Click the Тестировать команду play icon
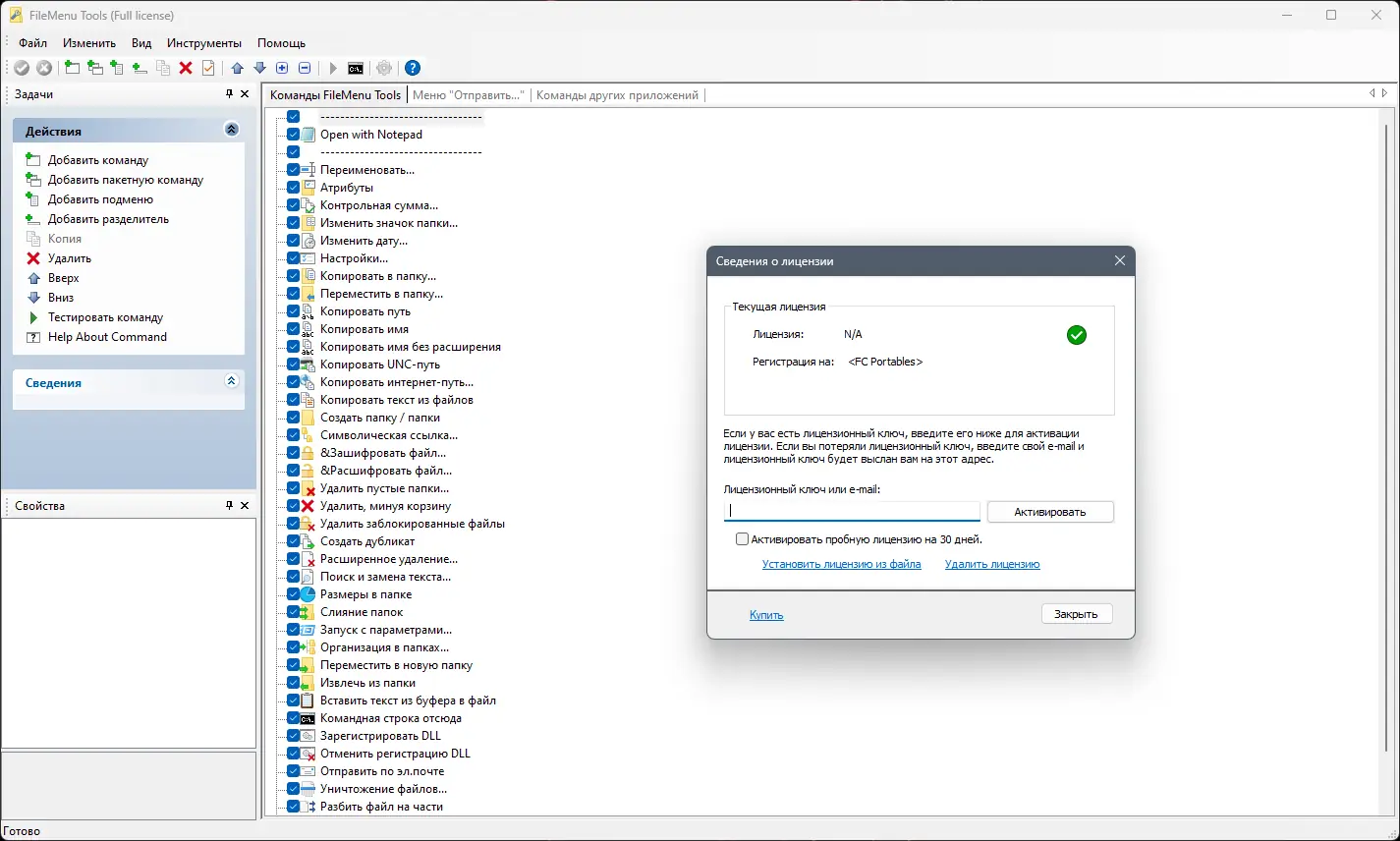Viewport: 1400px width, 841px height. click(31, 316)
